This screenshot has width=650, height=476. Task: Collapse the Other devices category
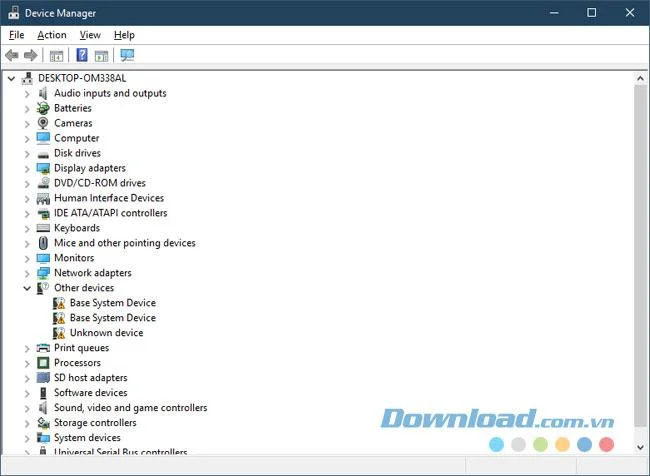pos(27,288)
